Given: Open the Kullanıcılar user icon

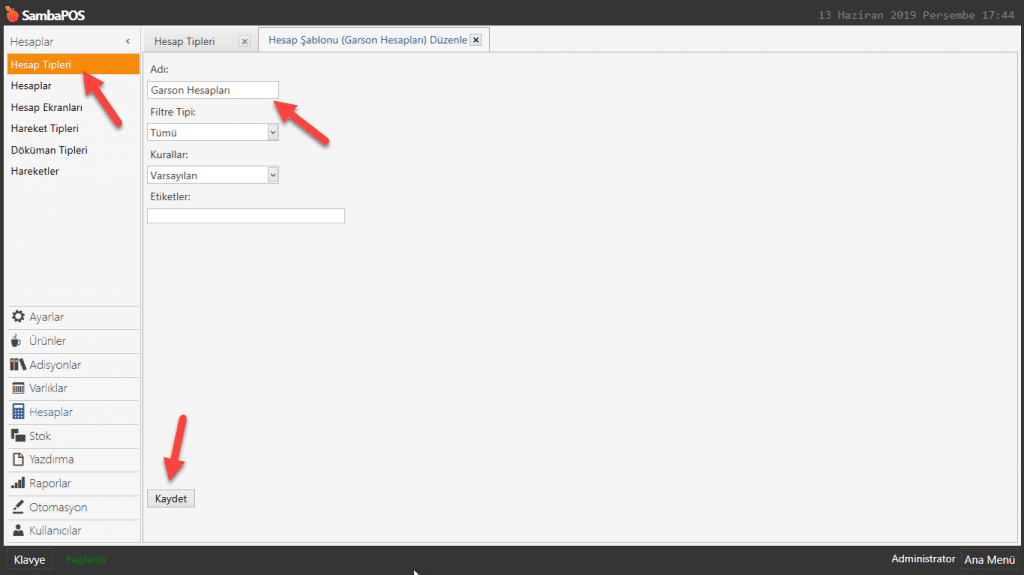Looking at the screenshot, I should (18, 531).
